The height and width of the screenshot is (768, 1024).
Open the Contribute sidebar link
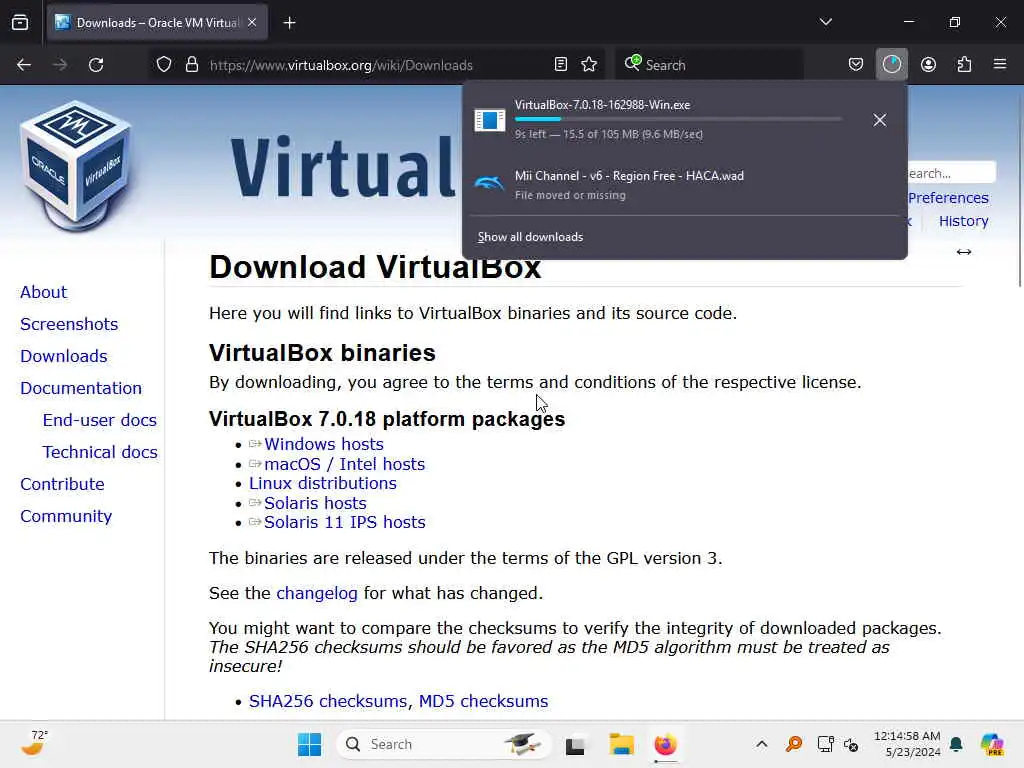[x=62, y=484]
